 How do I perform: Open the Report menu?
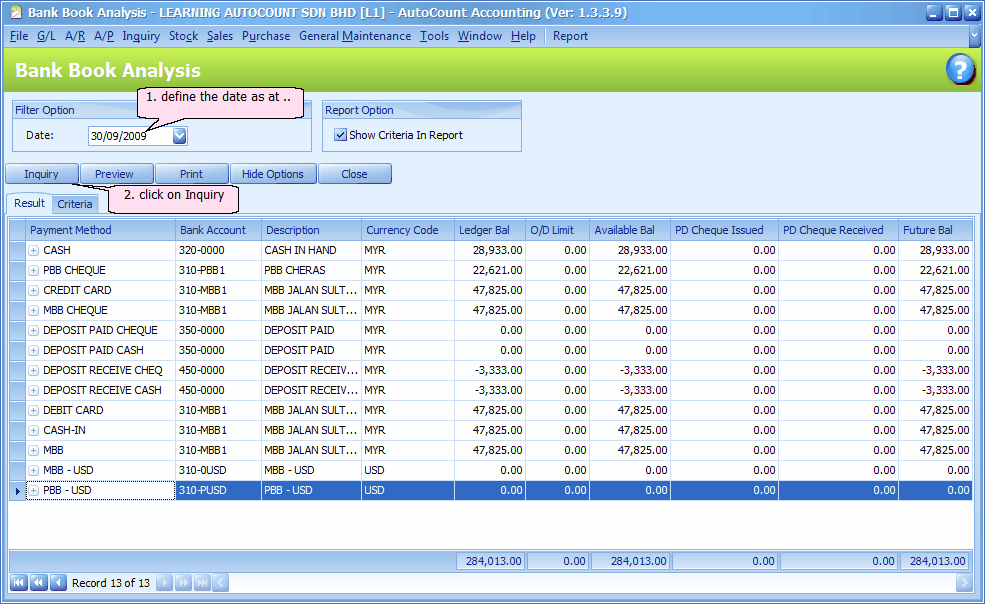tap(570, 36)
